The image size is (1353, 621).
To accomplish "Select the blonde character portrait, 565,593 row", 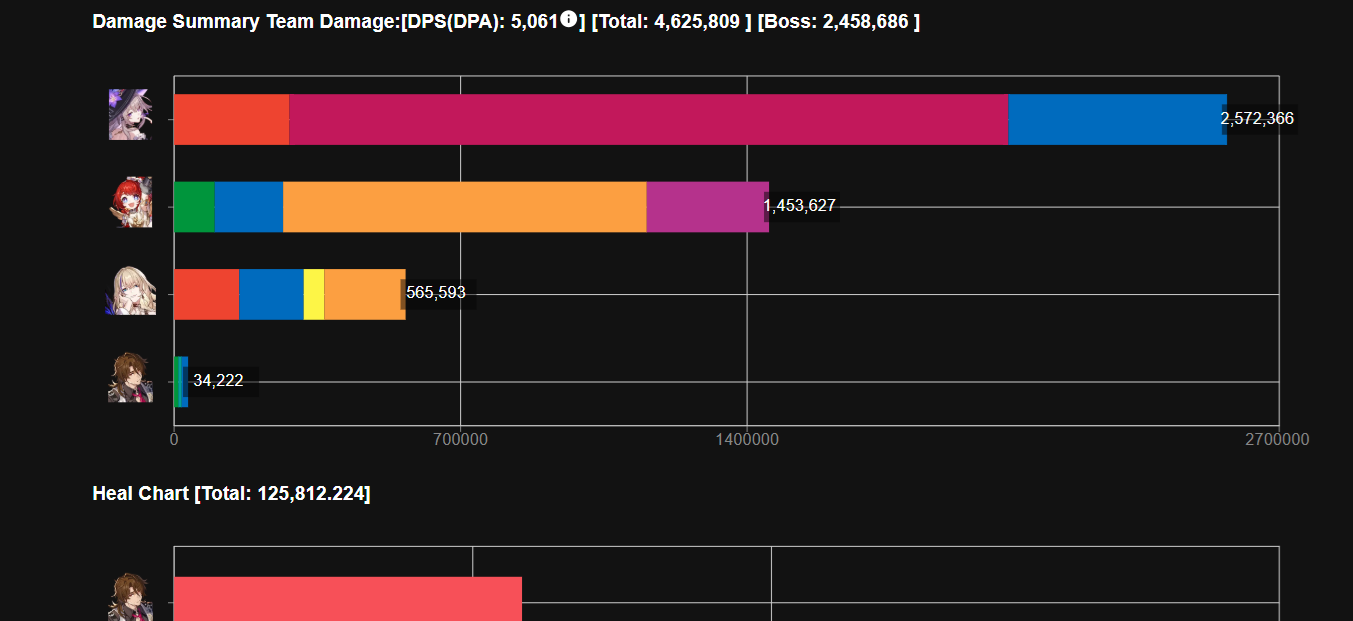I will 130,290.
